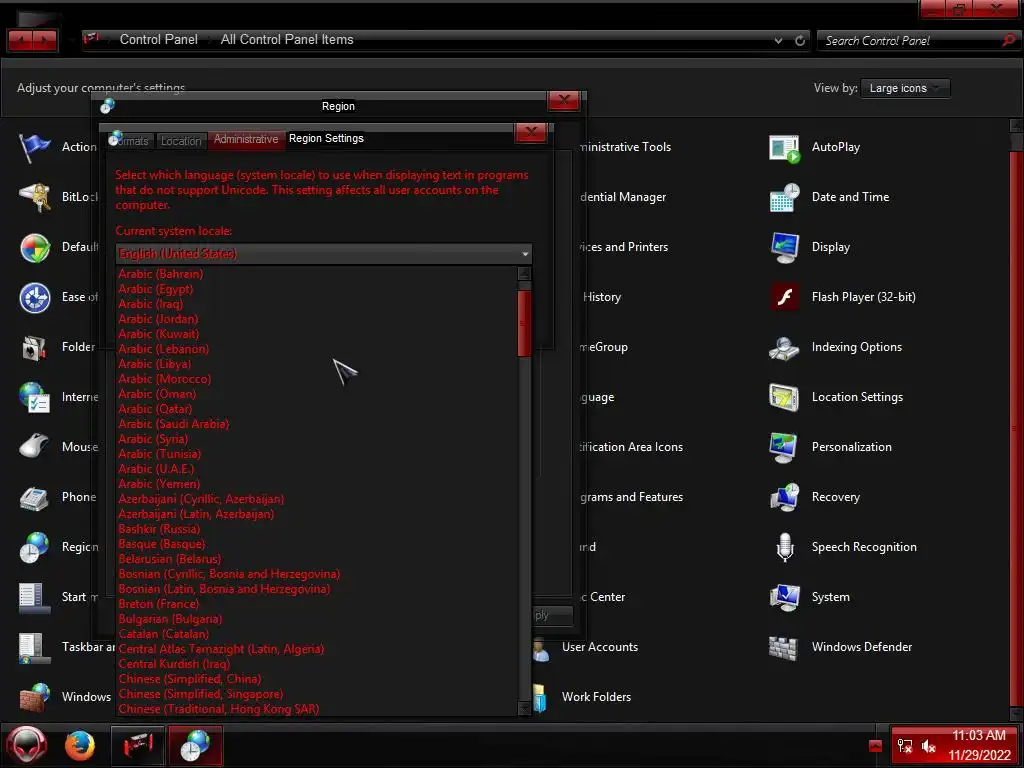Image resolution: width=1024 pixels, height=768 pixels.
Task: Switch to the Location tab
Action: (x=181, y=140)
